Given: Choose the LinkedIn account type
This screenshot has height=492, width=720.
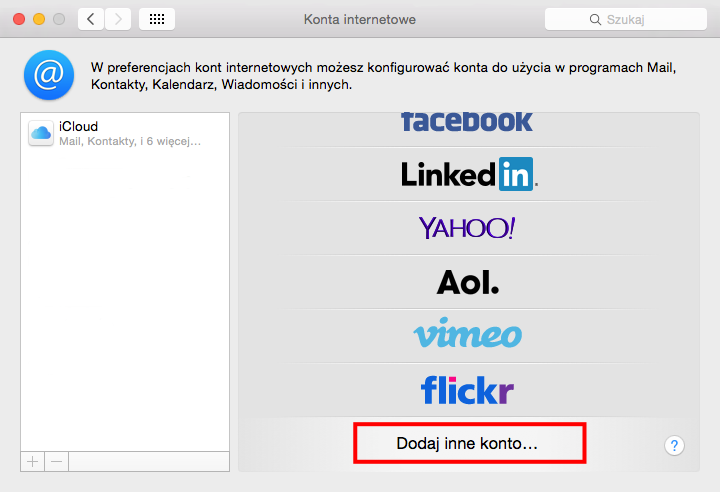Looking at the screenshot, I should (469, 174).
